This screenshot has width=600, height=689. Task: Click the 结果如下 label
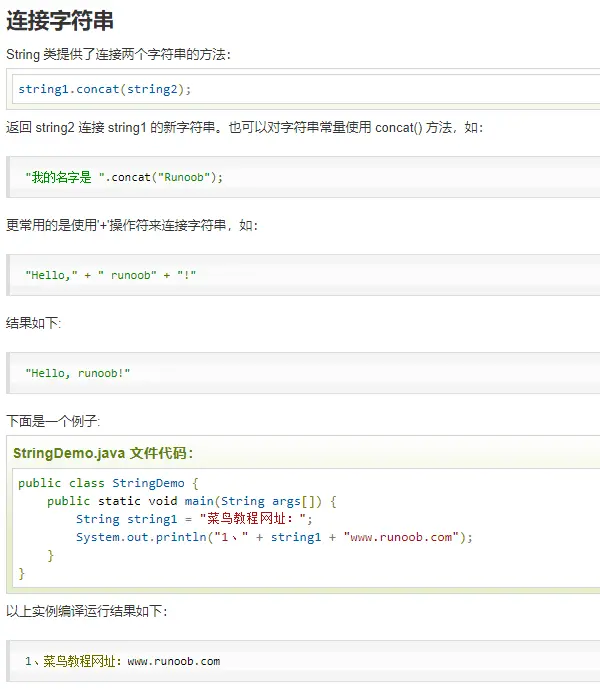coord(33,323)
